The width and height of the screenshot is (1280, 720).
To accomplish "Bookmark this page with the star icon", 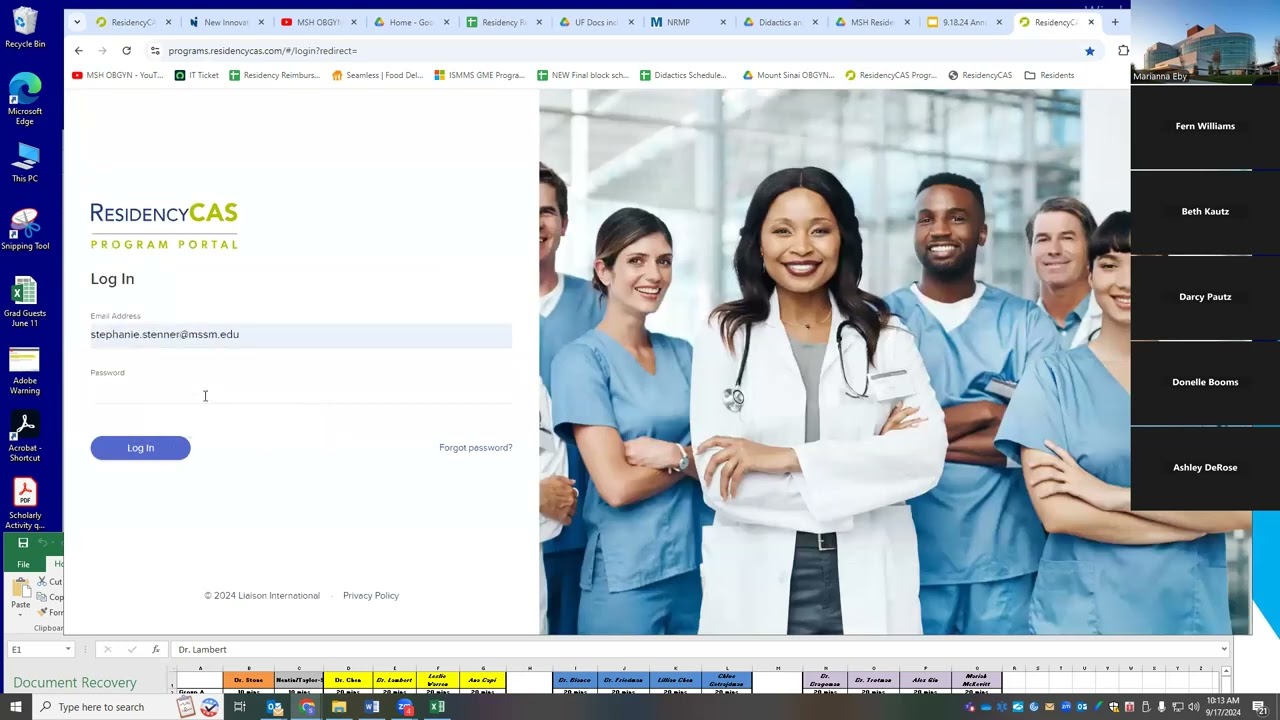I will pos(1090,50).
